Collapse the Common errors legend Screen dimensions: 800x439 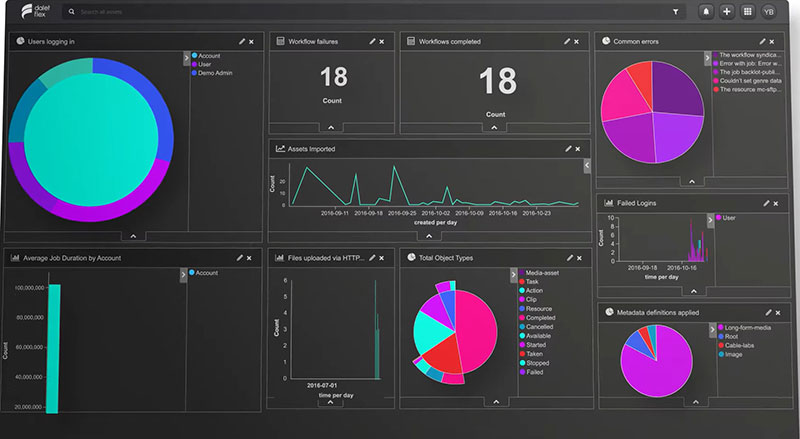[708, 58]
